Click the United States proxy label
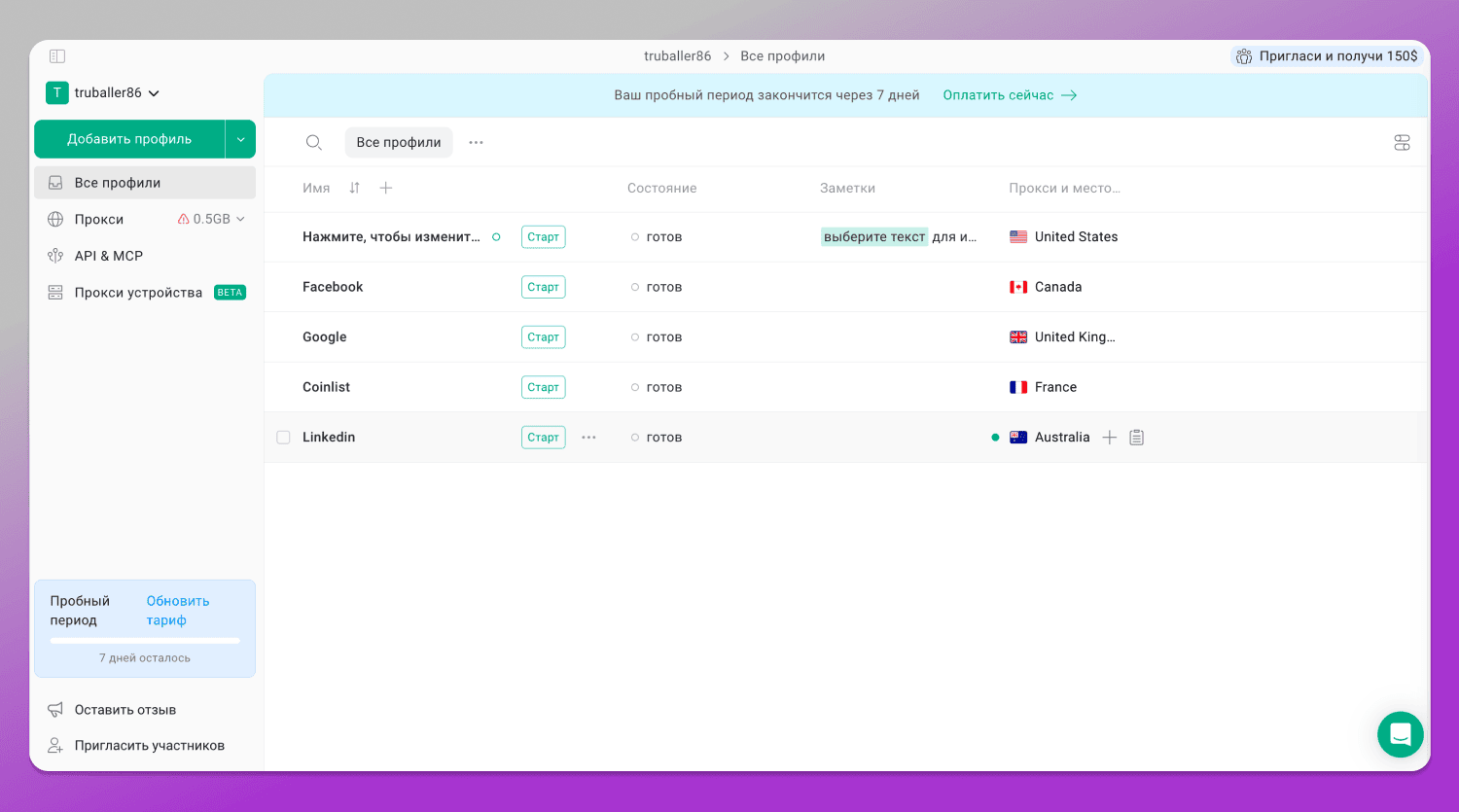1459x812 pixels. point(1076,236)
